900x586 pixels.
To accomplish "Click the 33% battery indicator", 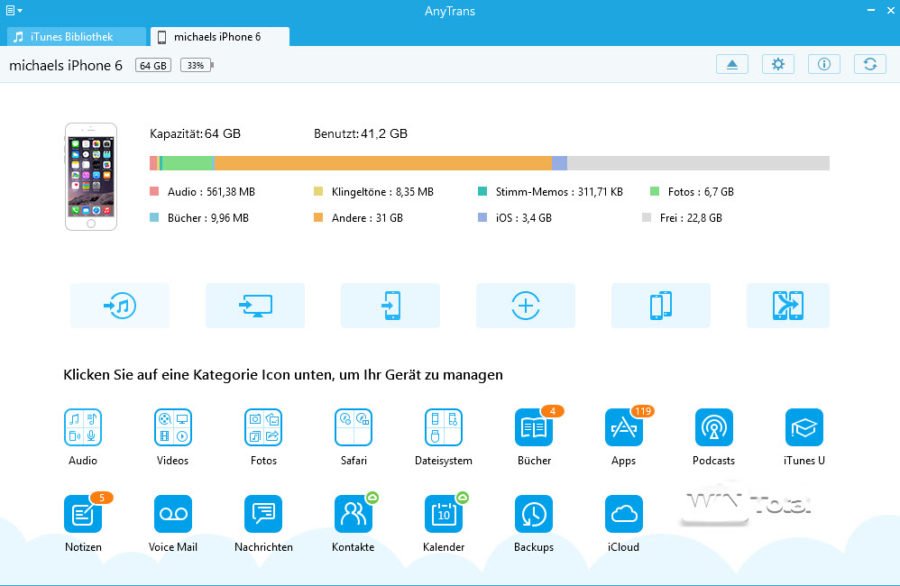I will coord(197,65).
